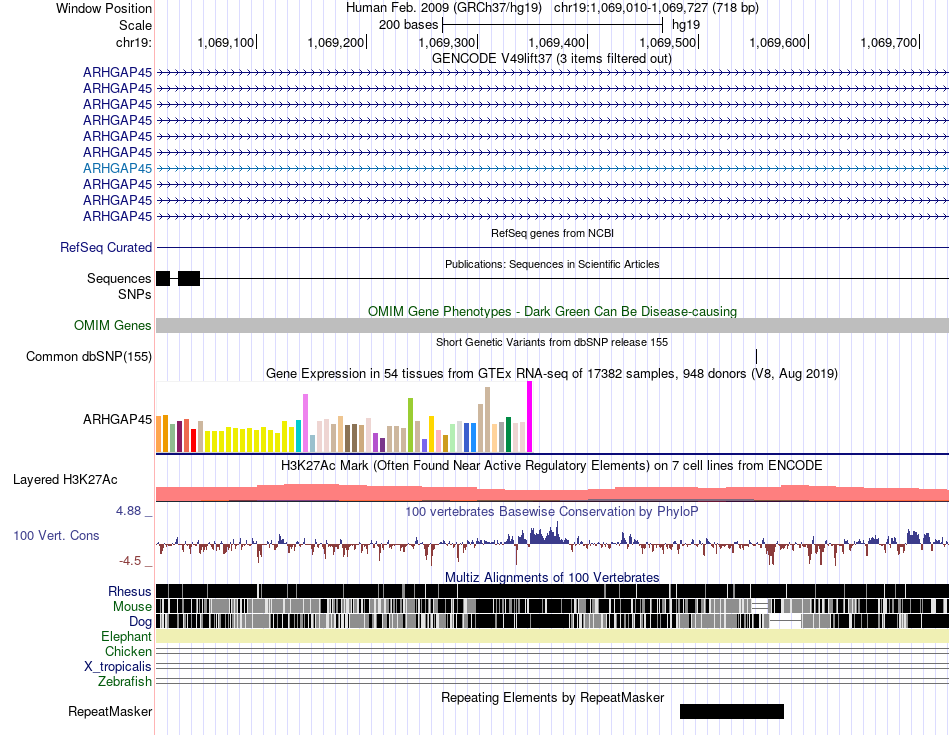Viewport: 950px width, 735px height.
Task: Click the OMIM Genes track label
Action: tap(113, 325)
